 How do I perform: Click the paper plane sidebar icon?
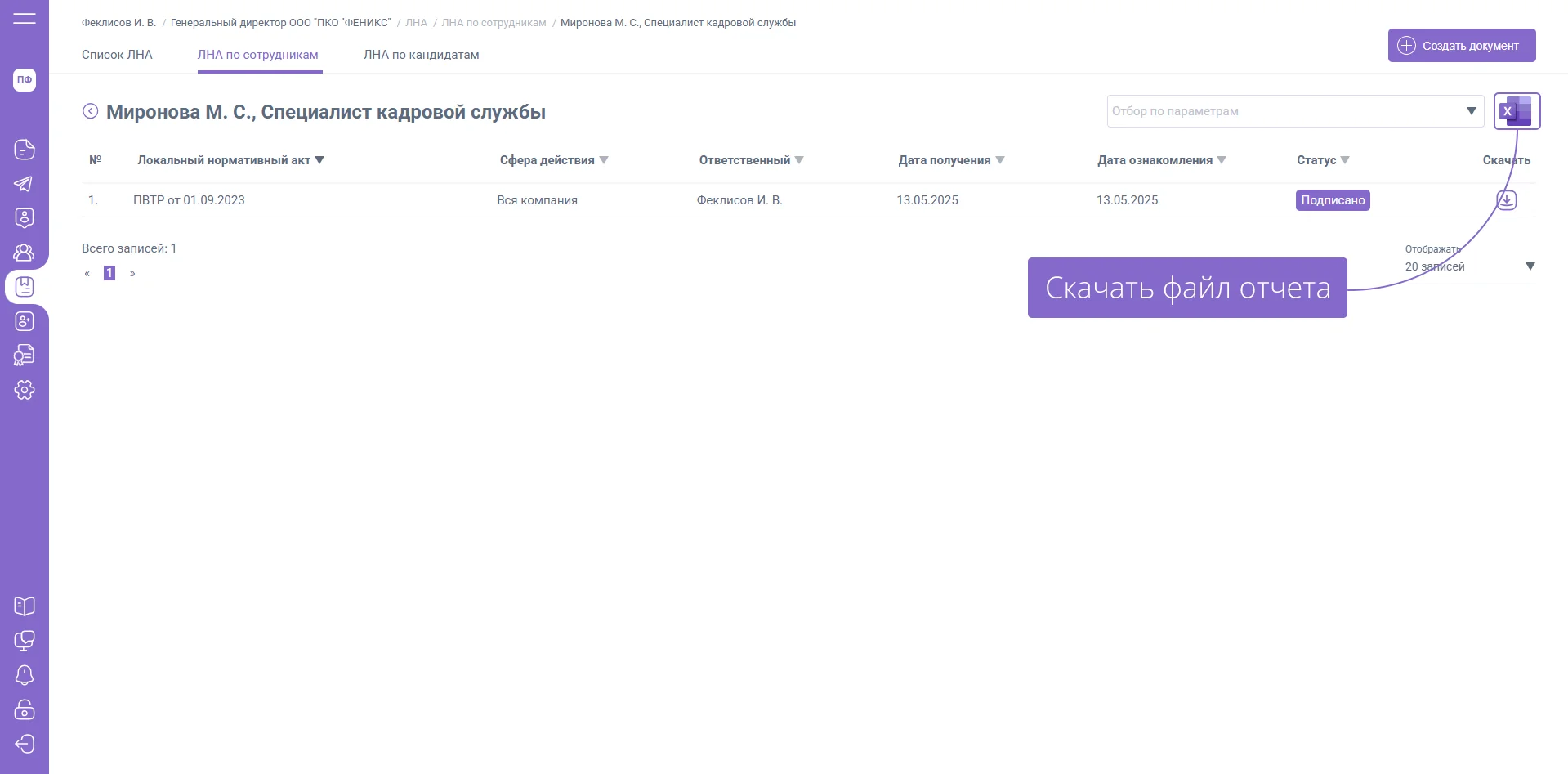[25, 184]
